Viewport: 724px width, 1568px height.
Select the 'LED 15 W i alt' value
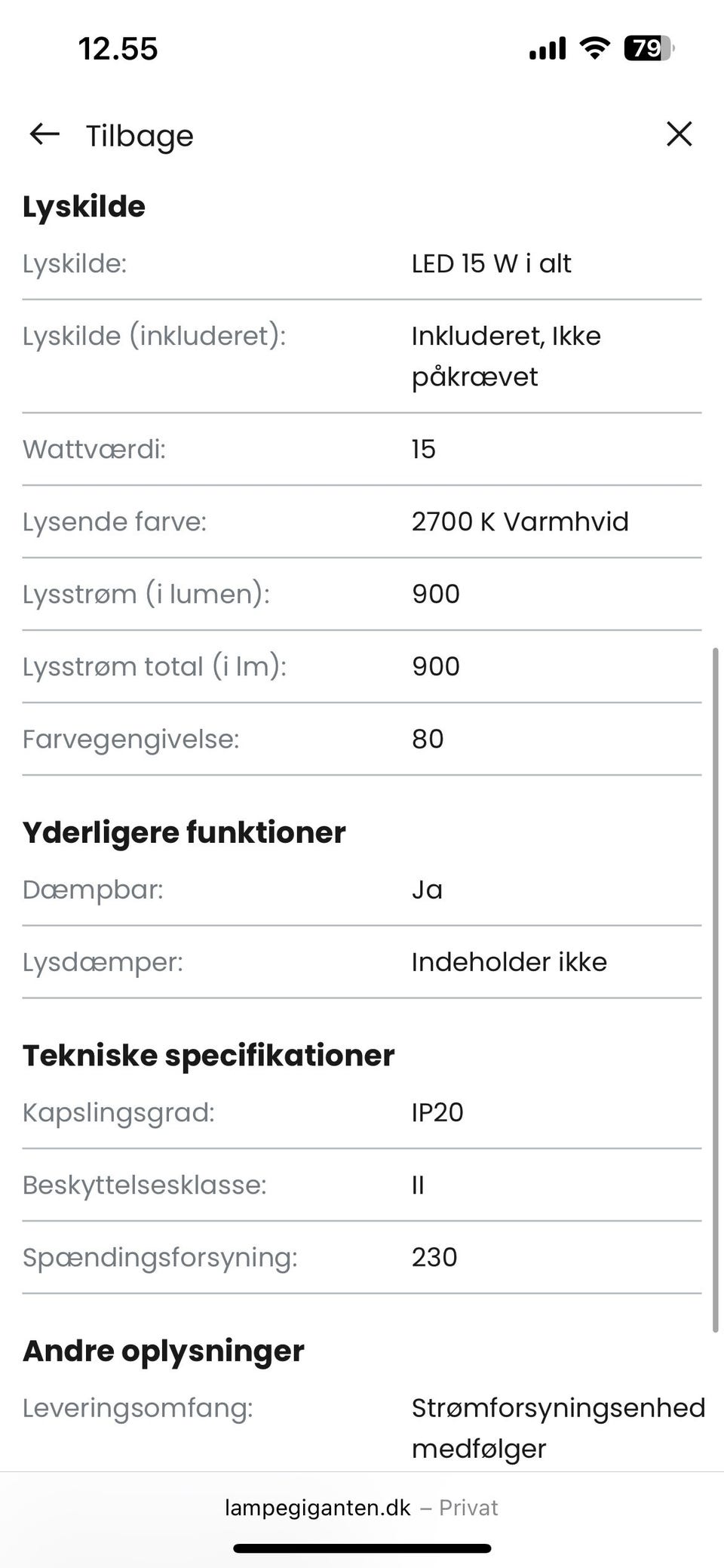pos(491,263)
